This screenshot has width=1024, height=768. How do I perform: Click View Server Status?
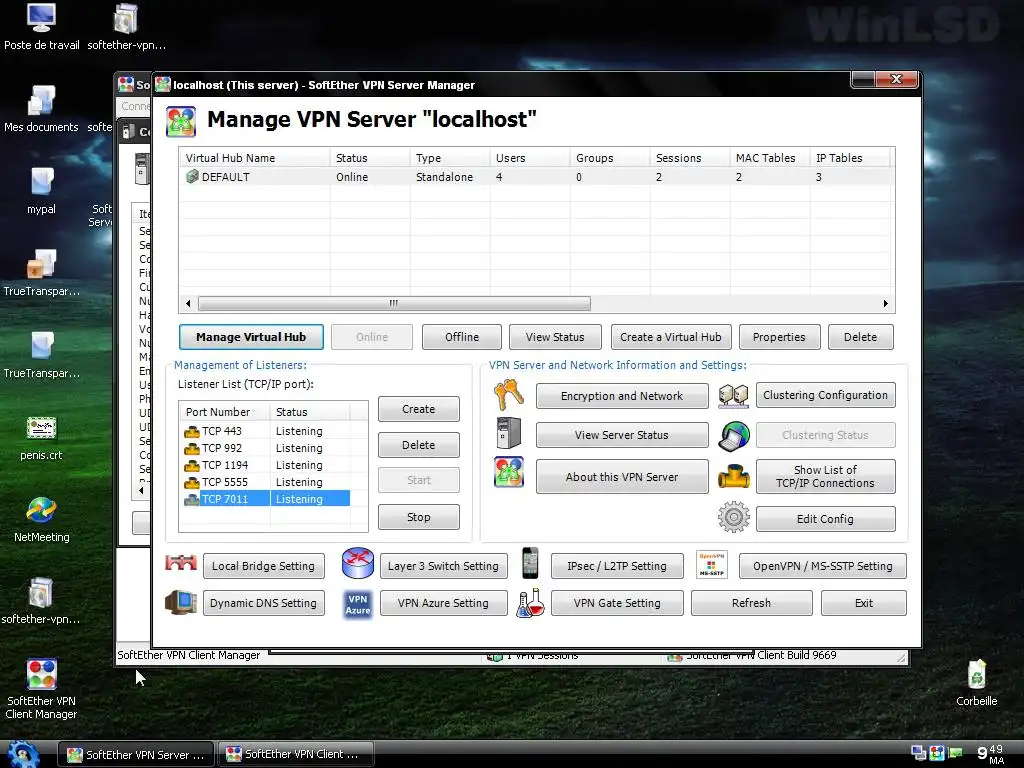[622, 435]
